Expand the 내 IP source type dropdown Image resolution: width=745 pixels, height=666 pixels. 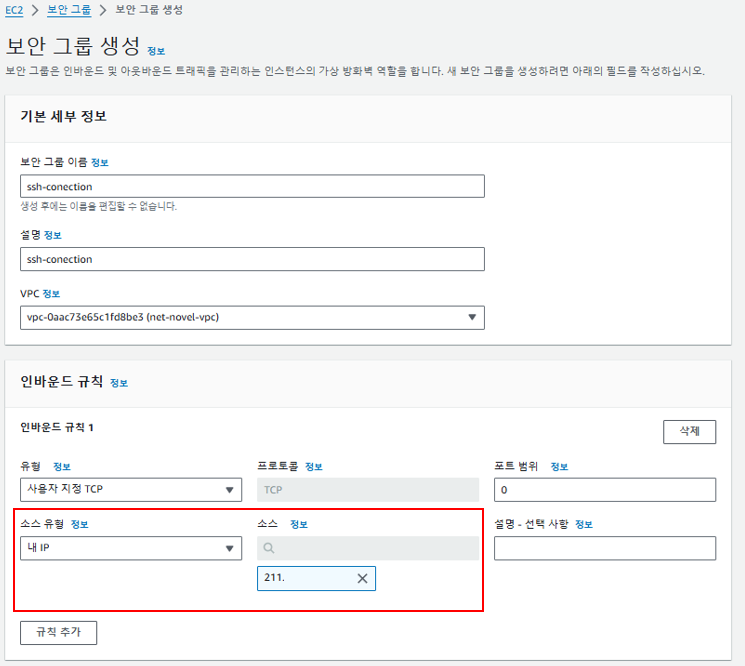point(131,548)
